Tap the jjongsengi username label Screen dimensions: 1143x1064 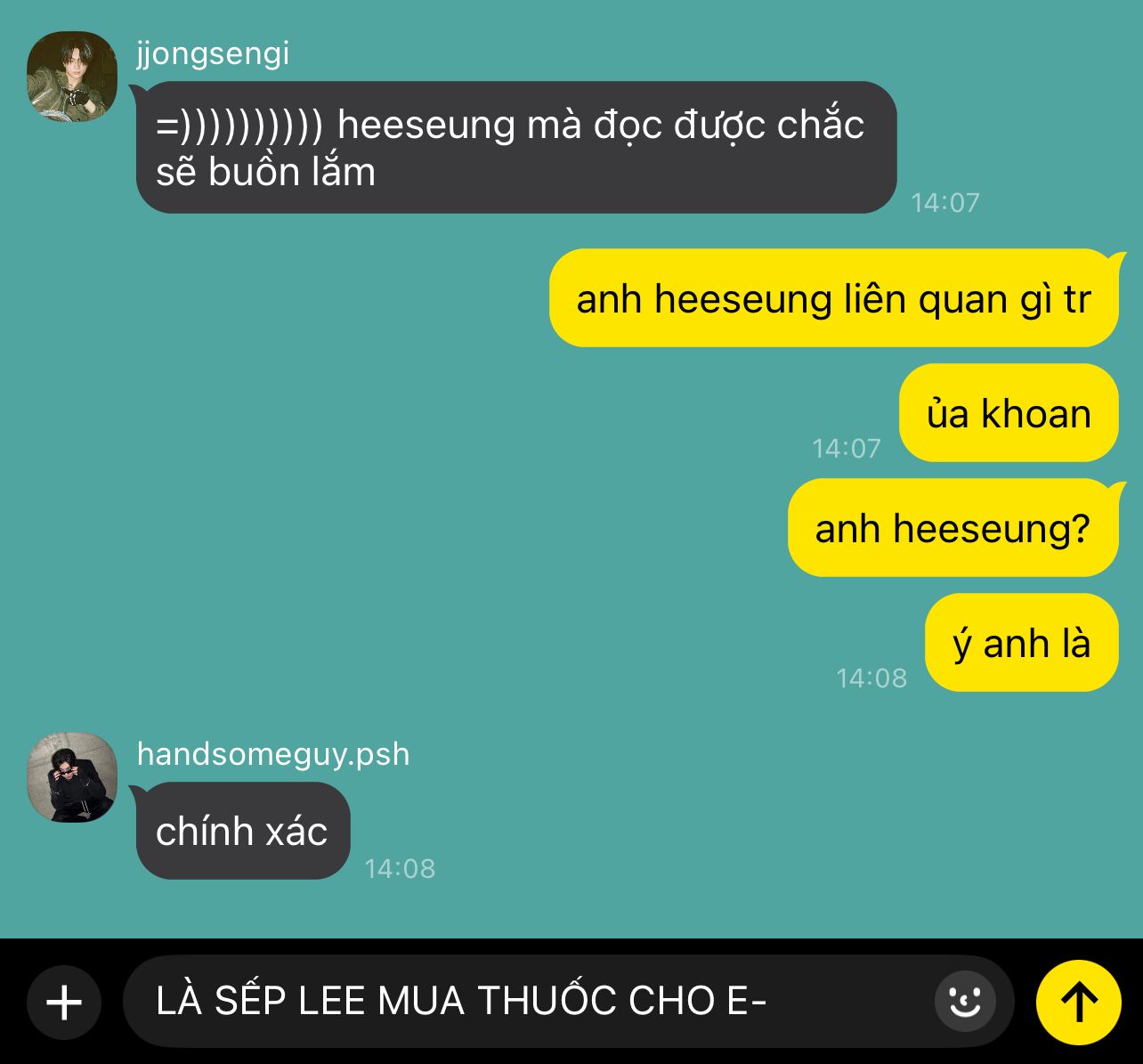[x=213, y=53]
